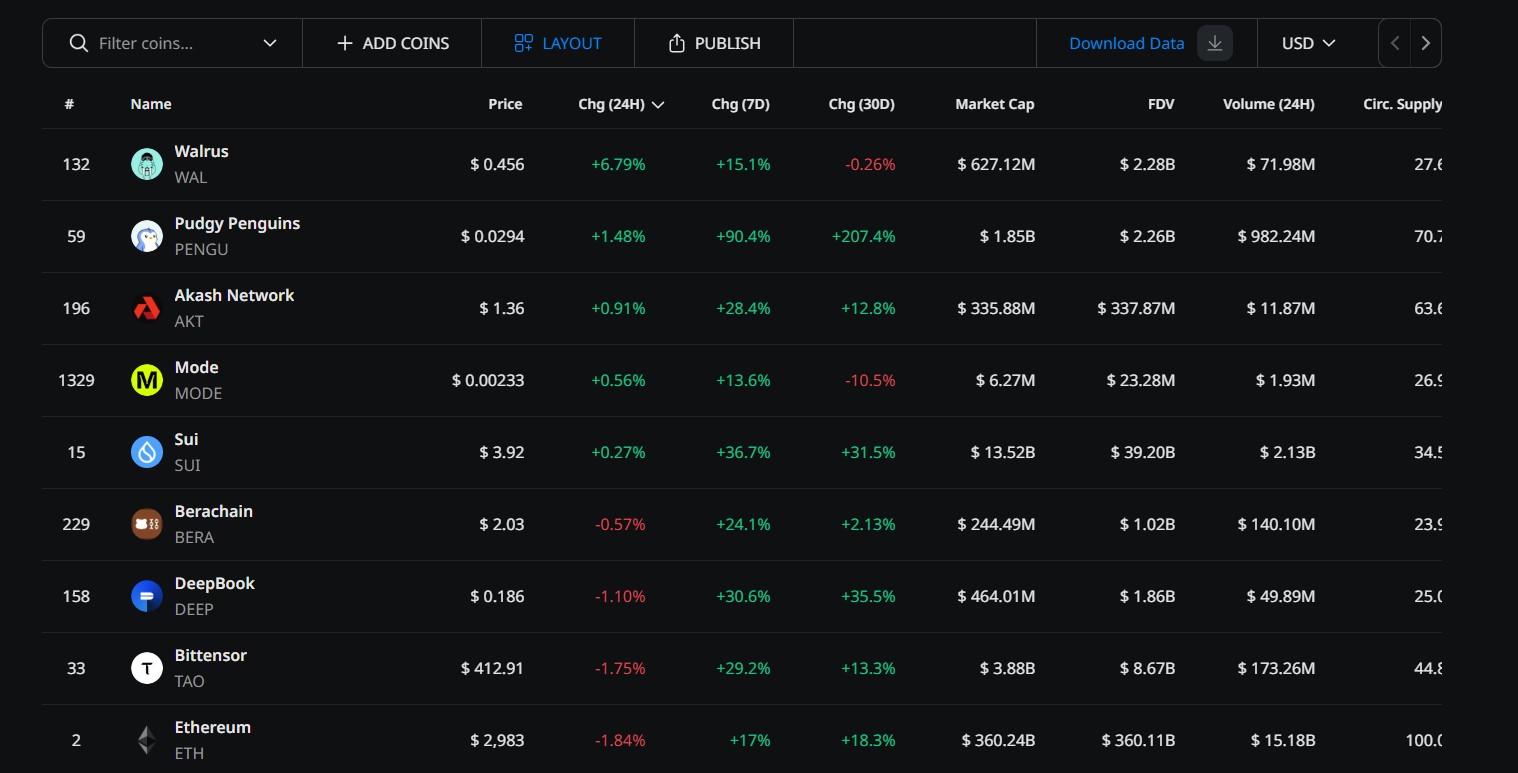
Task: Open the USD currency dropdown
Action: [x=1309, y=43]
